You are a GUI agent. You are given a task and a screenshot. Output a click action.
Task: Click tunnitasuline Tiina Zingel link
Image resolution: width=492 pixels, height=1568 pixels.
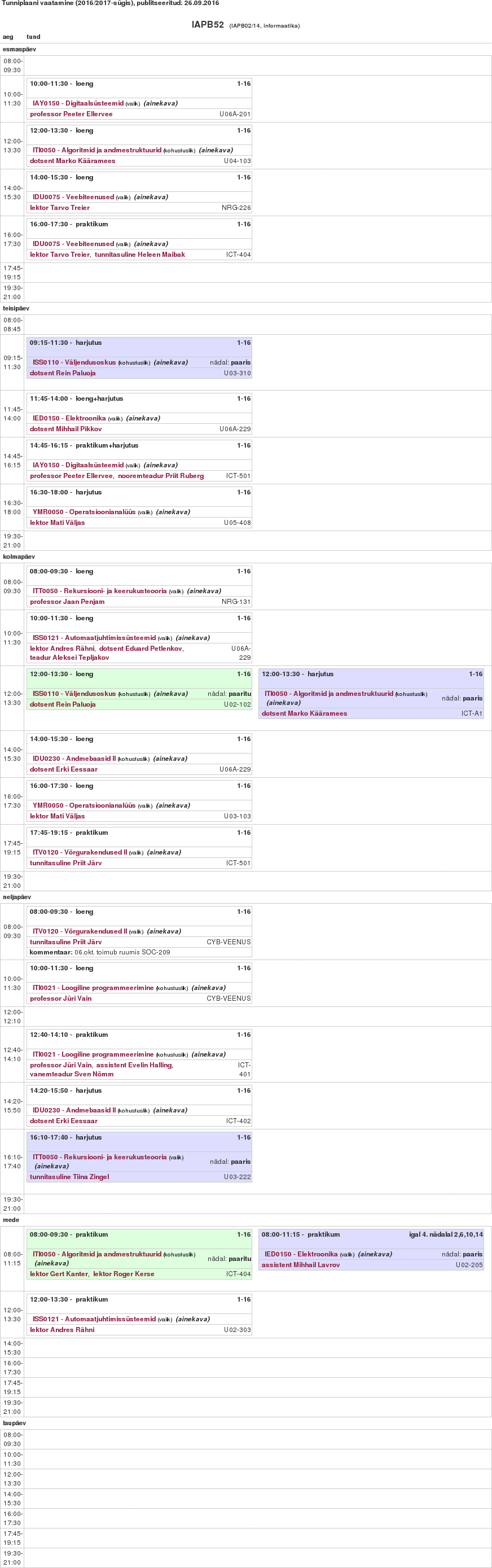click(x=69, y=1177)
